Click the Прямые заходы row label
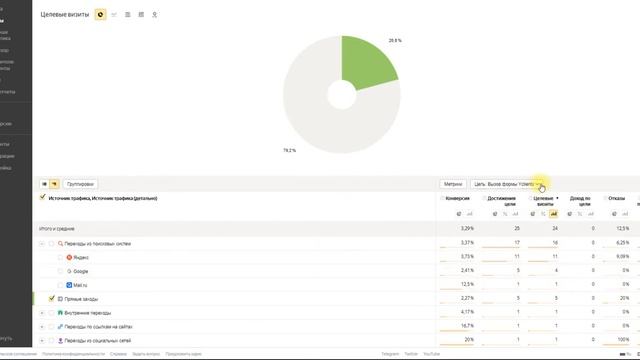 pyautogui.click(x=81, y=299)
